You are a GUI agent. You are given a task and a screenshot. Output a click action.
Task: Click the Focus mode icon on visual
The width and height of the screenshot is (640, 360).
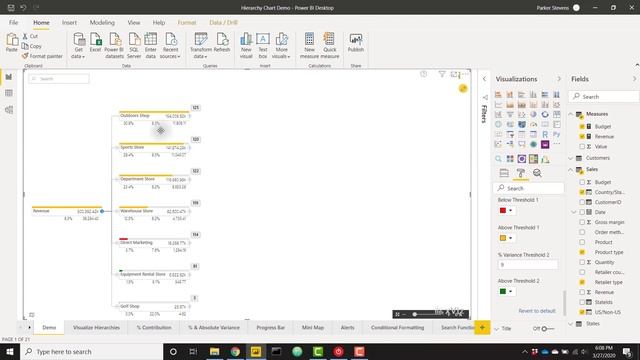coord(454,74)
